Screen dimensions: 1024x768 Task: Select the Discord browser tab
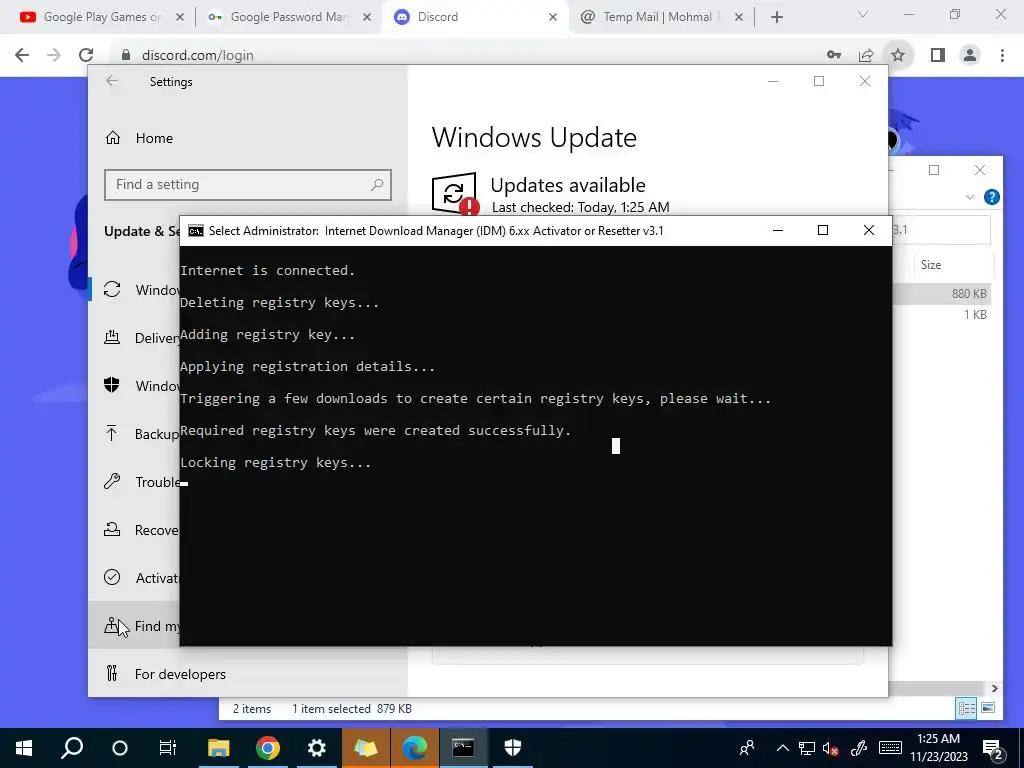475,17
